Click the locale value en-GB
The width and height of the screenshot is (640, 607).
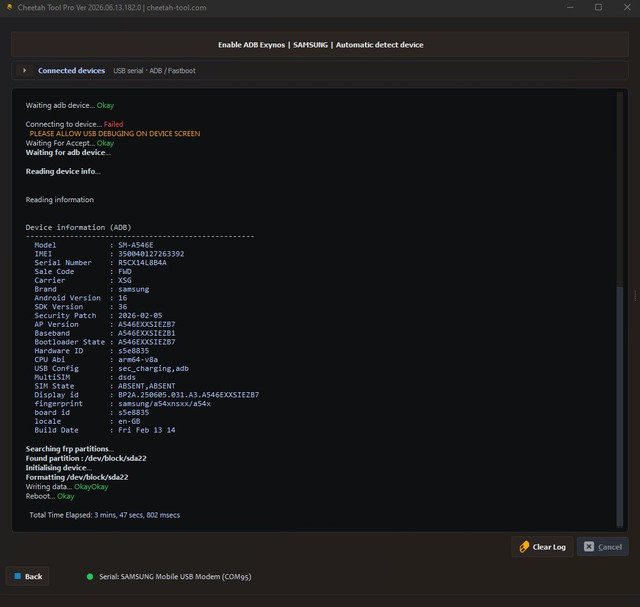pyautogui.click(x=129, y=421)
